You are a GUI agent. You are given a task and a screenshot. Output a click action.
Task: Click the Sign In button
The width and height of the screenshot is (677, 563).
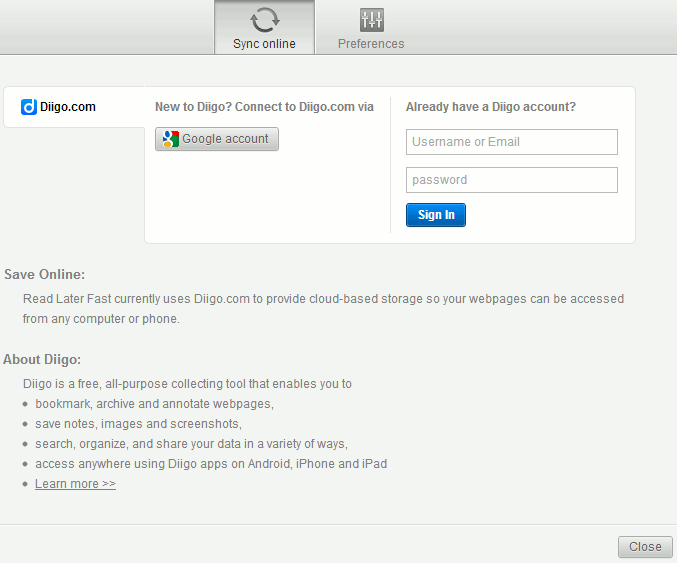pos(436,215)
